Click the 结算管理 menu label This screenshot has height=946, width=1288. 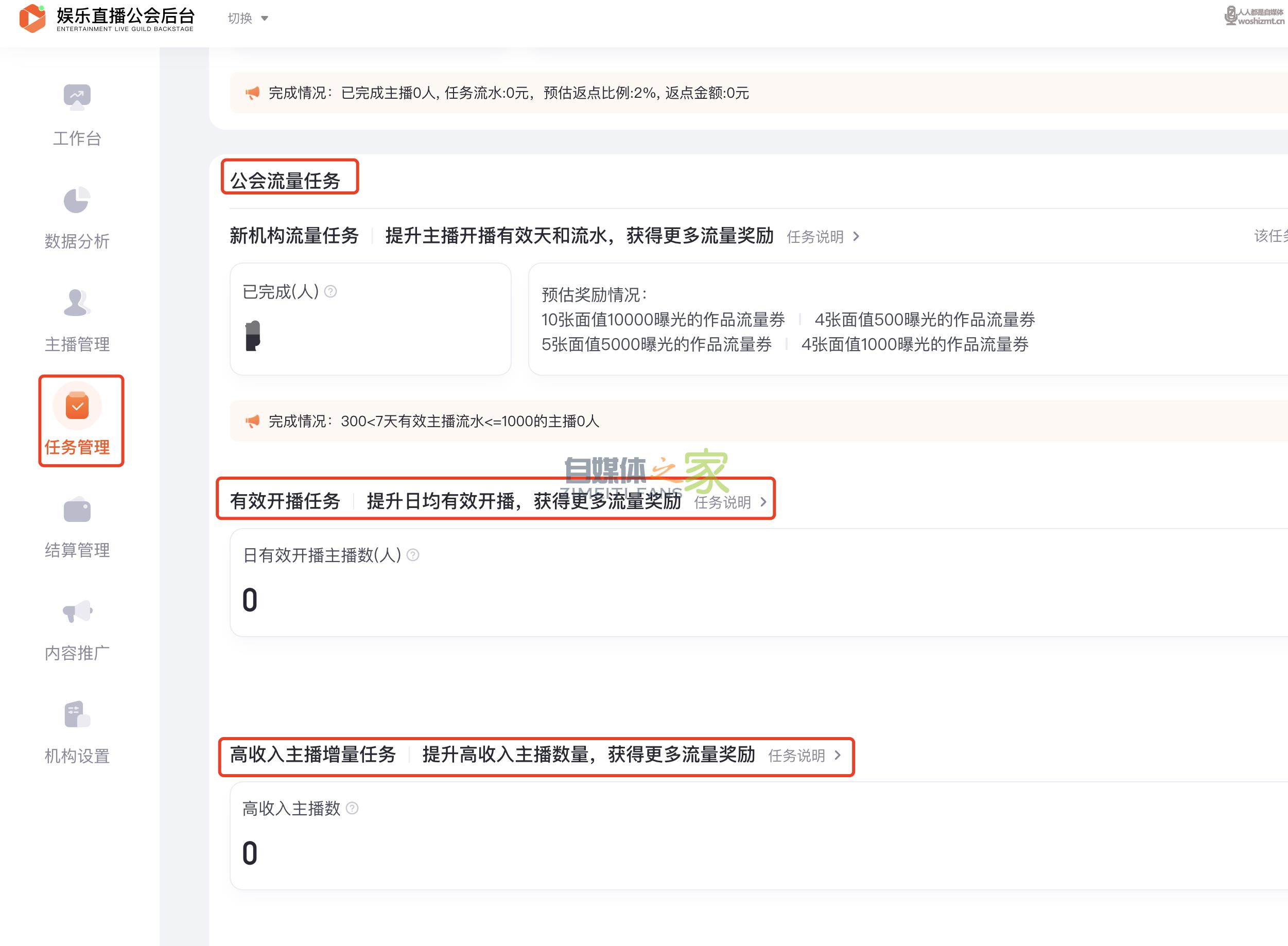point(77,550)
